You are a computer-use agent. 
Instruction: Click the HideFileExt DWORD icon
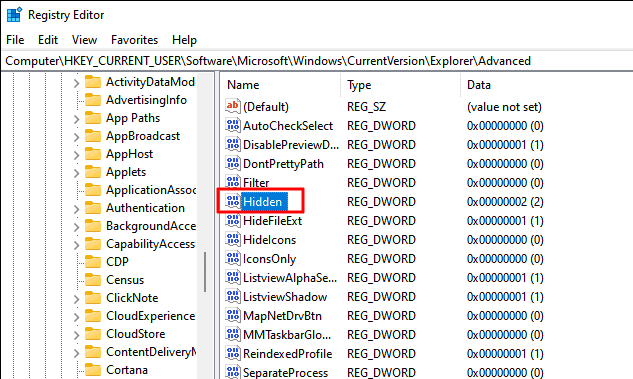coord(233,220)
